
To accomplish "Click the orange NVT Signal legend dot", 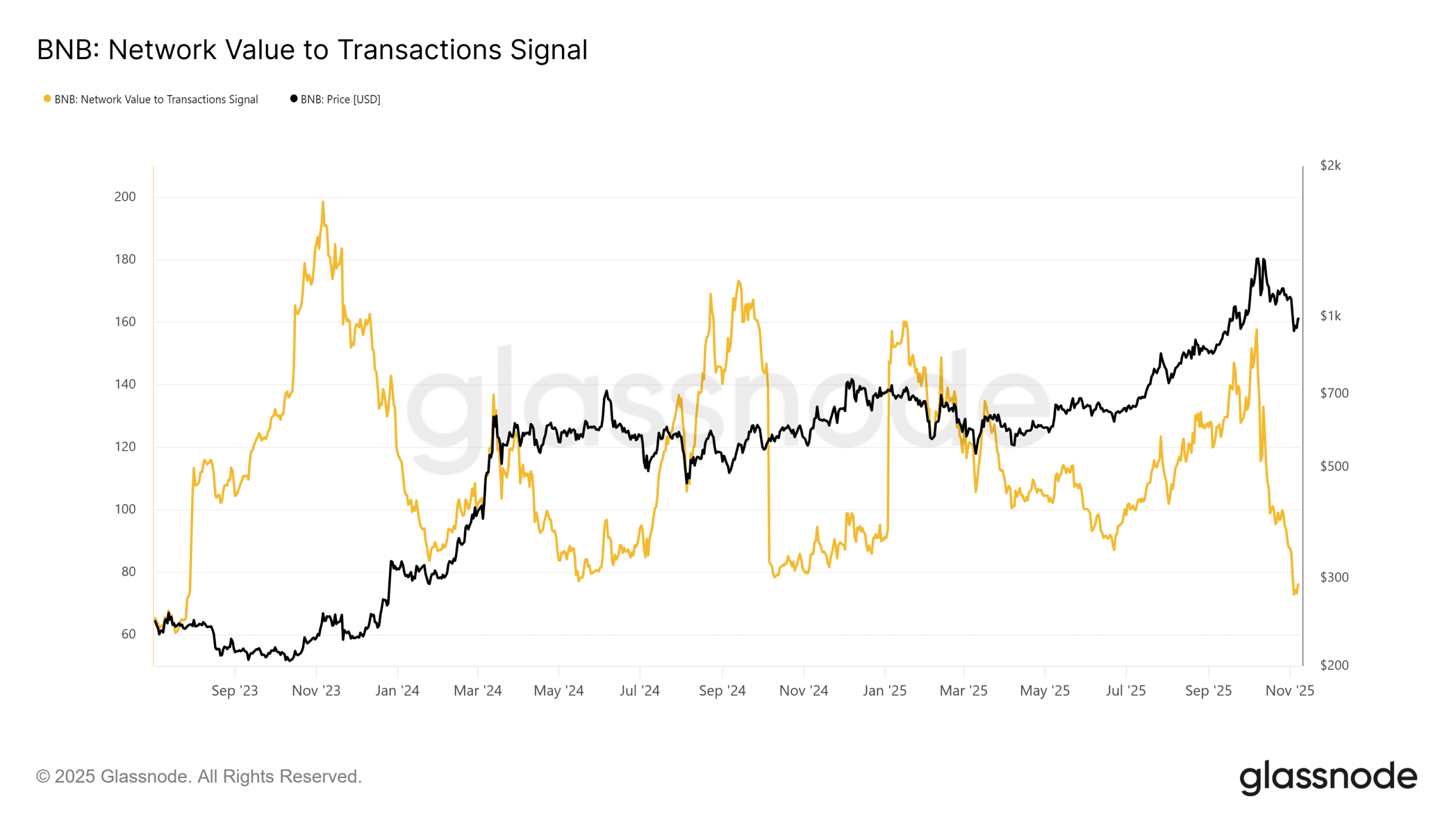I will click(47, 99).
